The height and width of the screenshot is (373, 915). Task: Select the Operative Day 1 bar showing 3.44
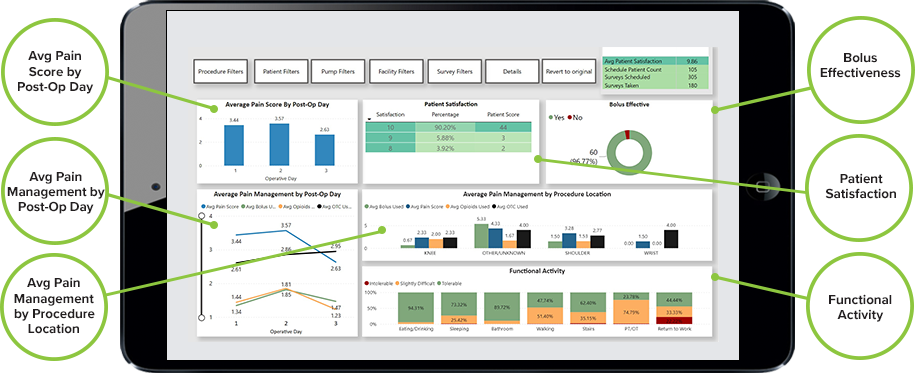pyautogui.click(x=234, y=145)
